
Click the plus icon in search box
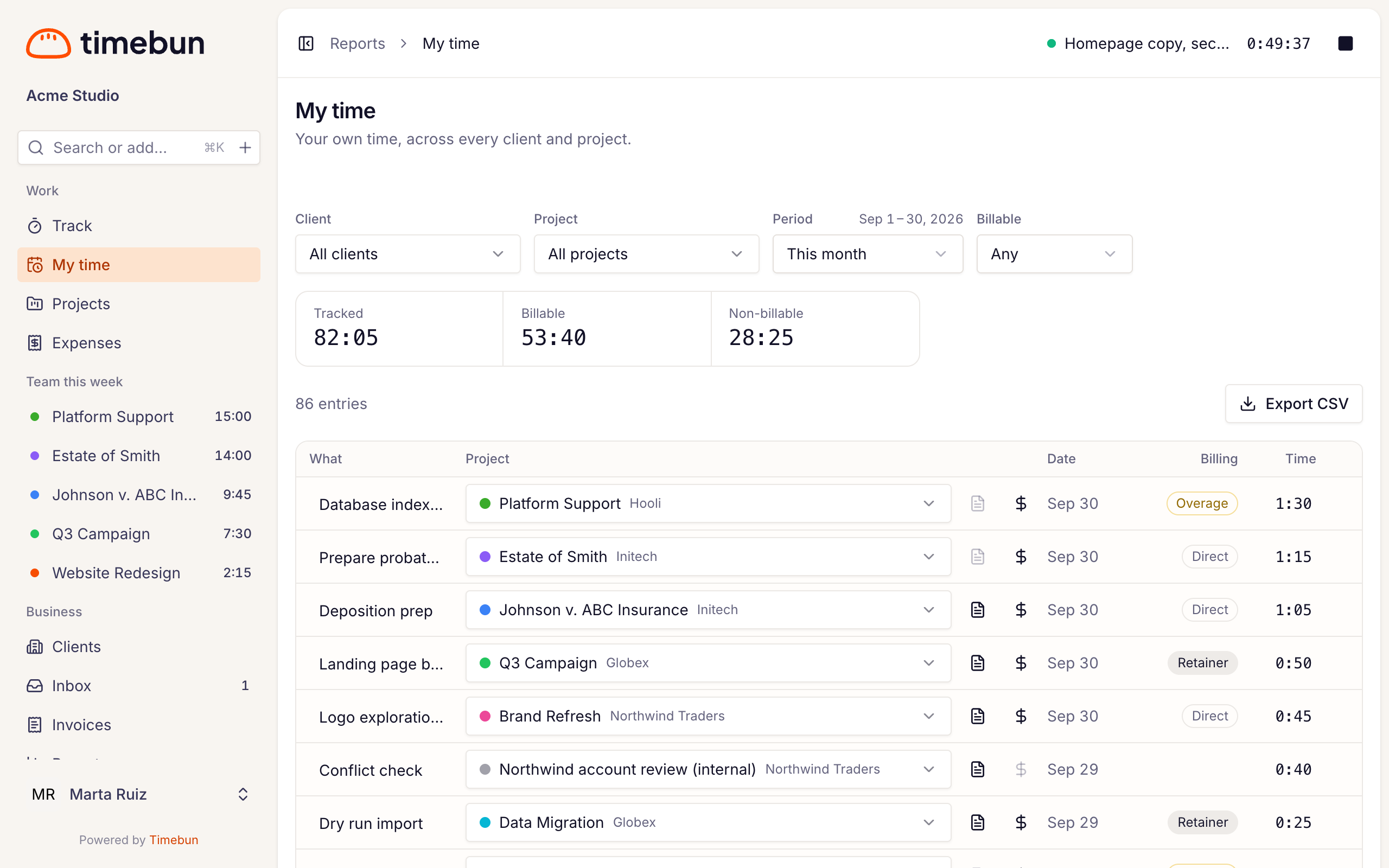(x=245, y=148)
